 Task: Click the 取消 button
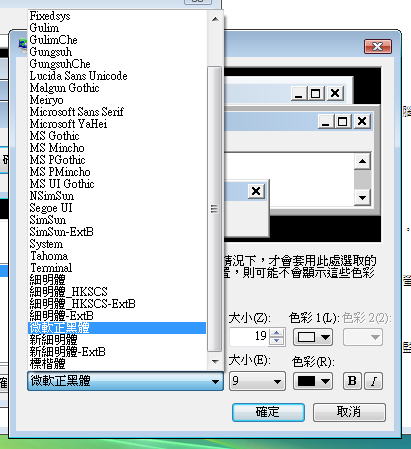(x=349, y=412)
